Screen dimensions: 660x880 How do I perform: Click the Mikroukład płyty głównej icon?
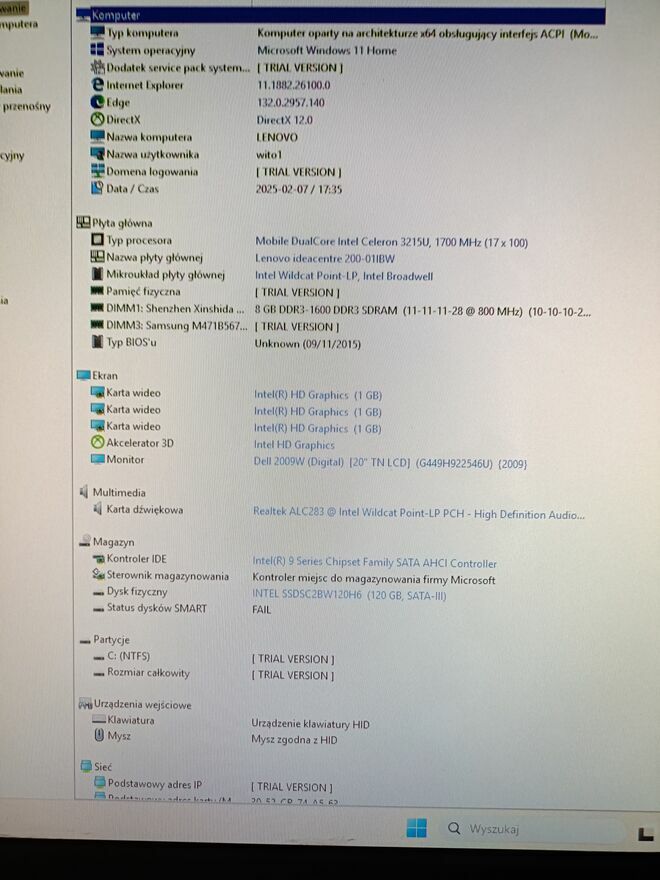click(x=98, y=274)
